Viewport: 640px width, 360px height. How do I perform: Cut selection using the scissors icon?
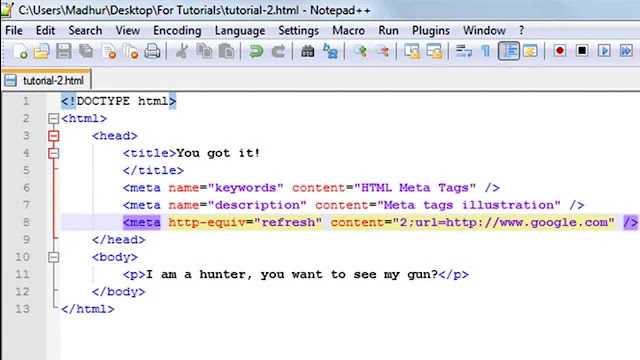tap(182, 51)
